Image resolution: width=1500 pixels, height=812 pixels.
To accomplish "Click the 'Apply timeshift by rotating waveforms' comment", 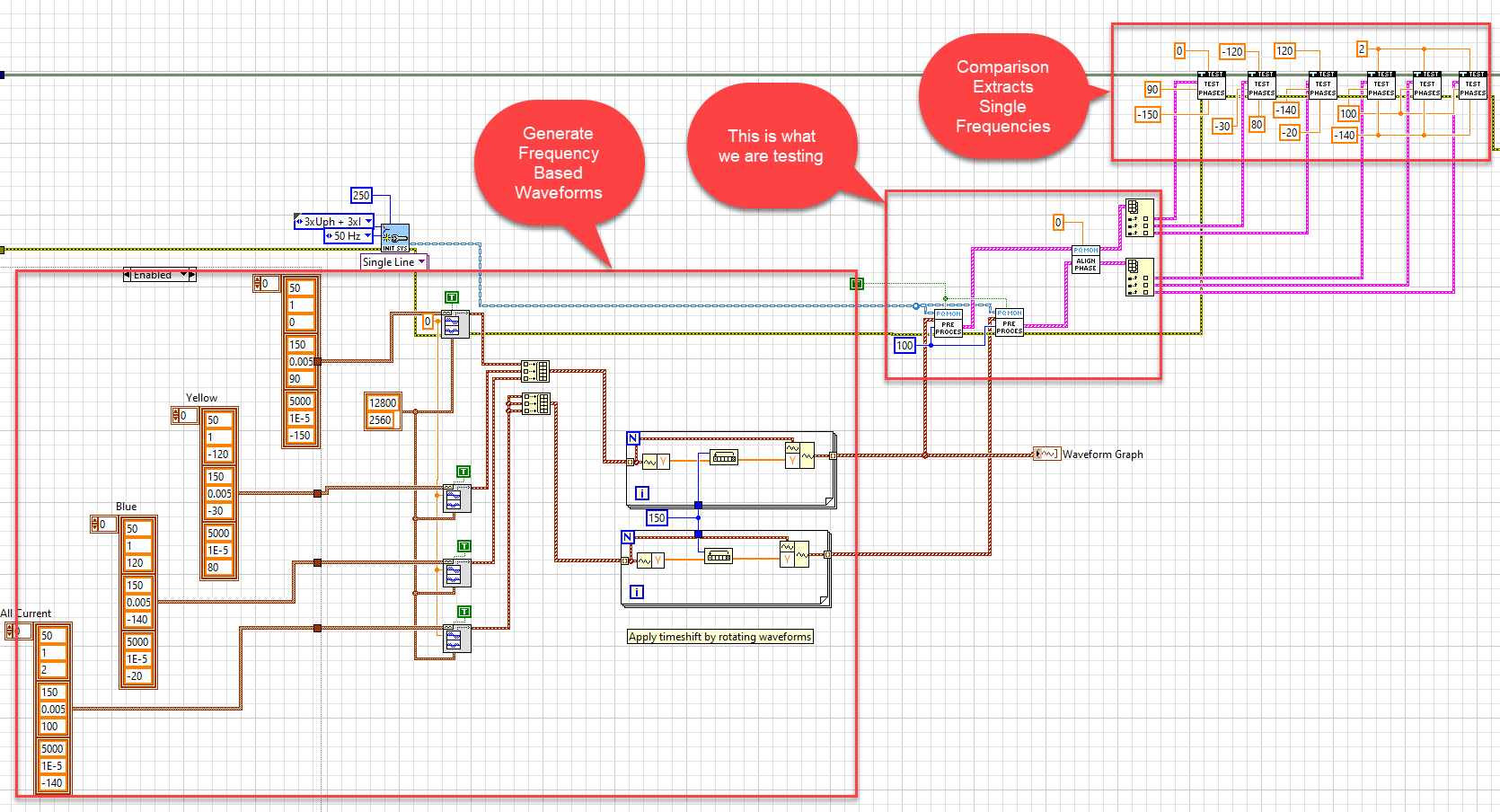I will [719, 637].
